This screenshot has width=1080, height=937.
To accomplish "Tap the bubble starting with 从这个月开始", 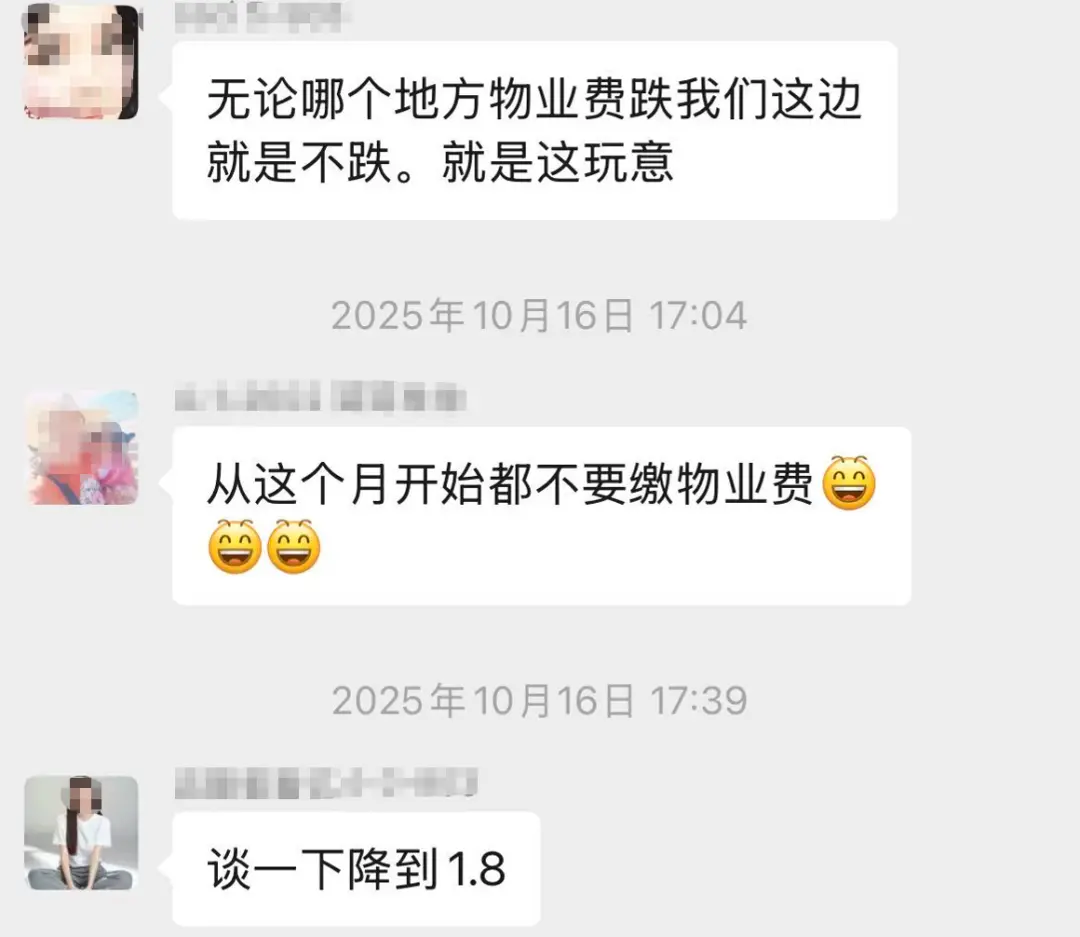I will 541,516.
